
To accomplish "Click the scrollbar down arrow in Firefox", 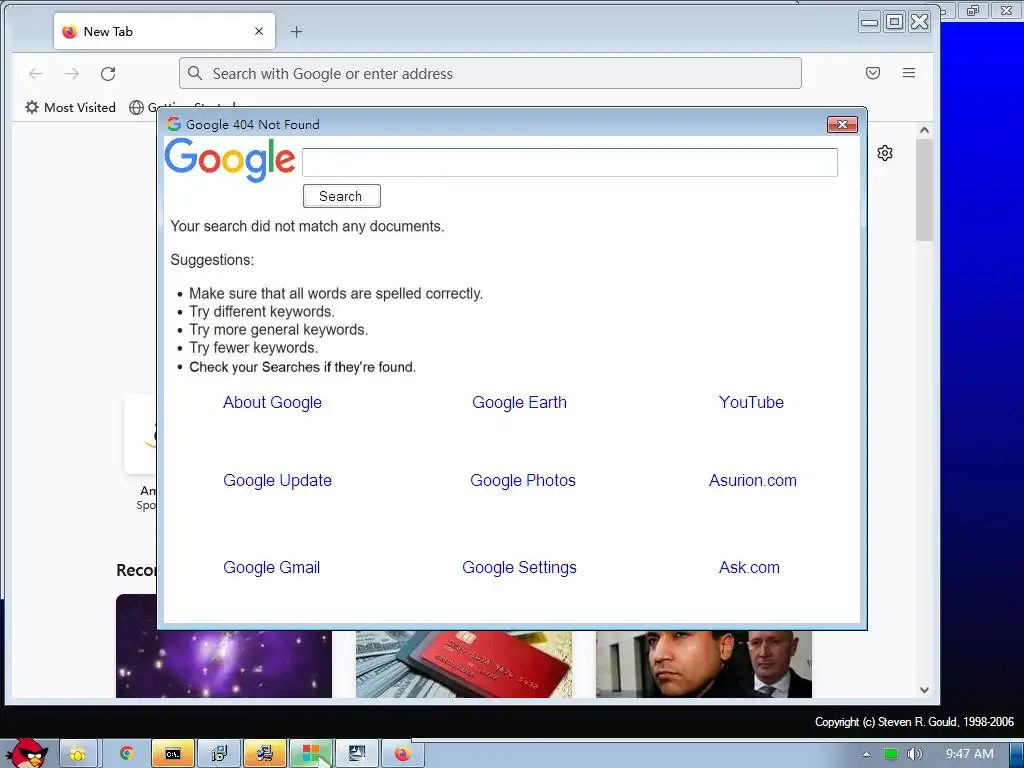I will pos(924,690).
